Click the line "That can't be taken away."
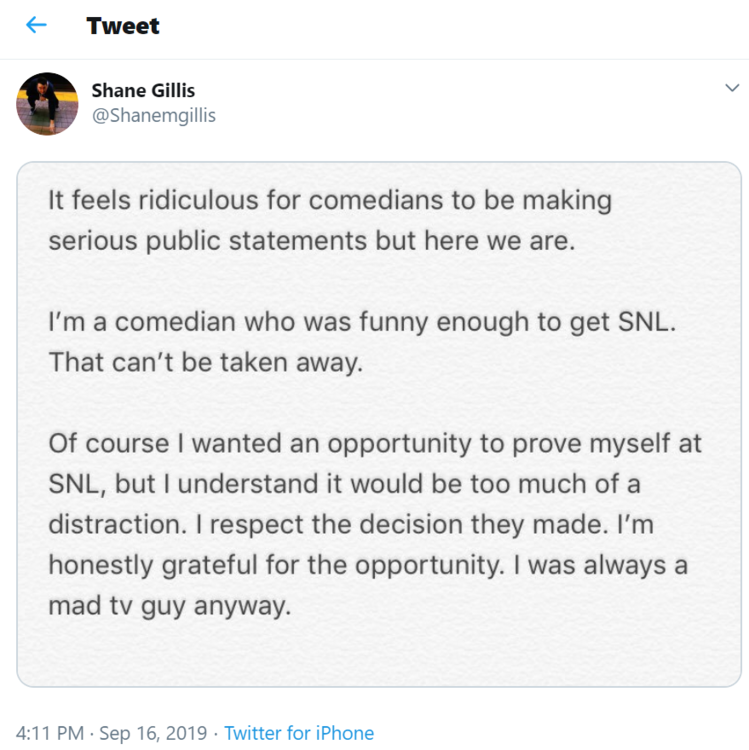 (x=206, y=361)
